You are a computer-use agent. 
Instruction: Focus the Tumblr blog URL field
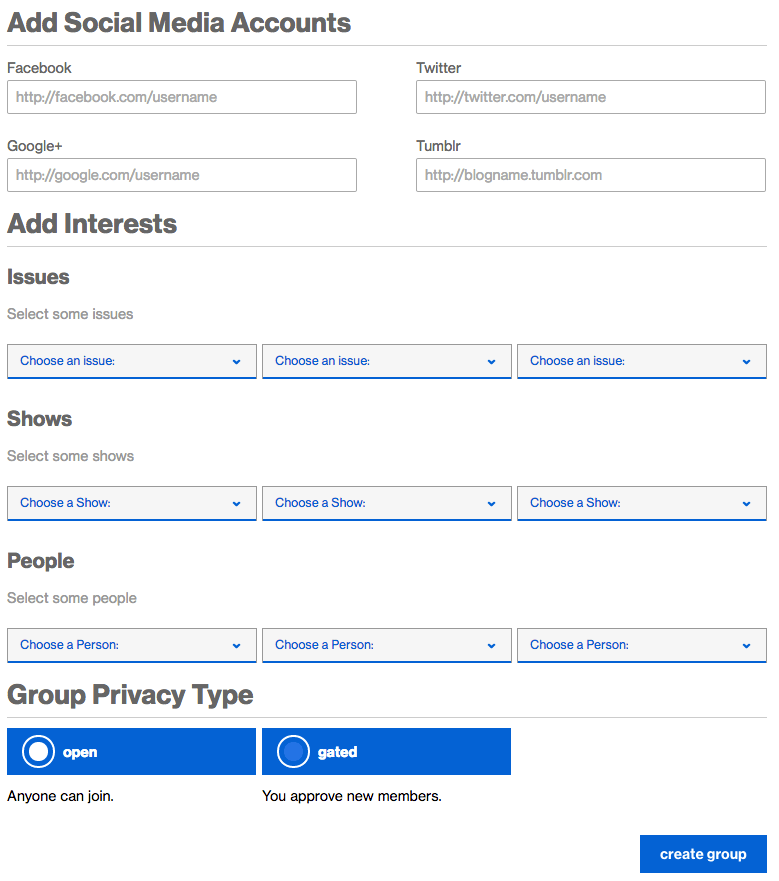coord(590,175)
